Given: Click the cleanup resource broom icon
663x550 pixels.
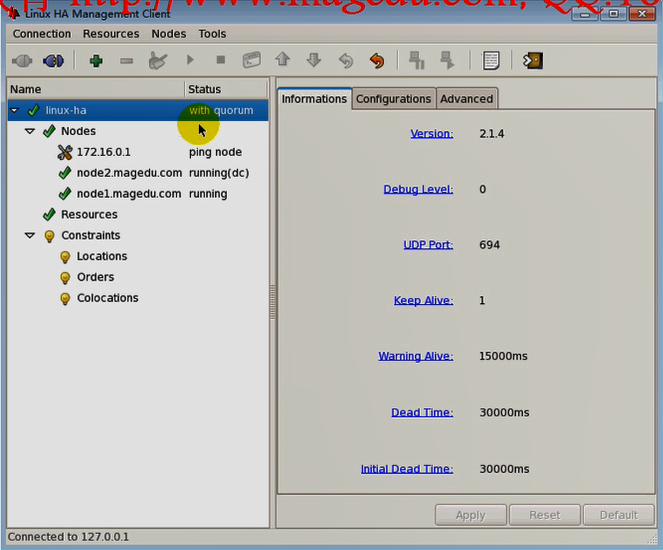Looking at the screenshot, I should (x=158, y=61).
